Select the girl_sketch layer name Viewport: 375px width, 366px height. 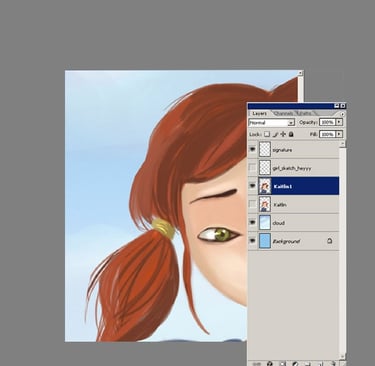tap(292, 168)
